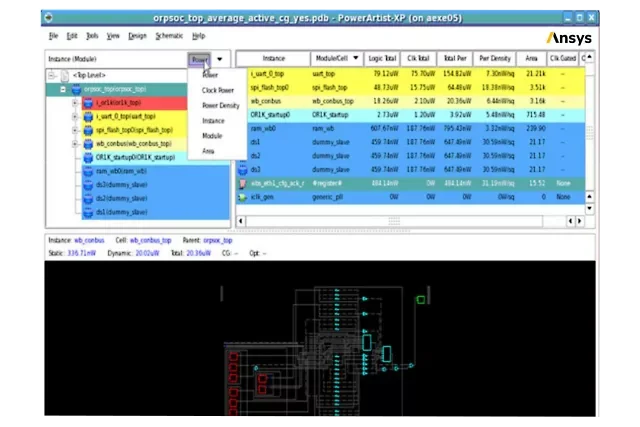Select the ram_wb0 row in the table

coord(410,129)
